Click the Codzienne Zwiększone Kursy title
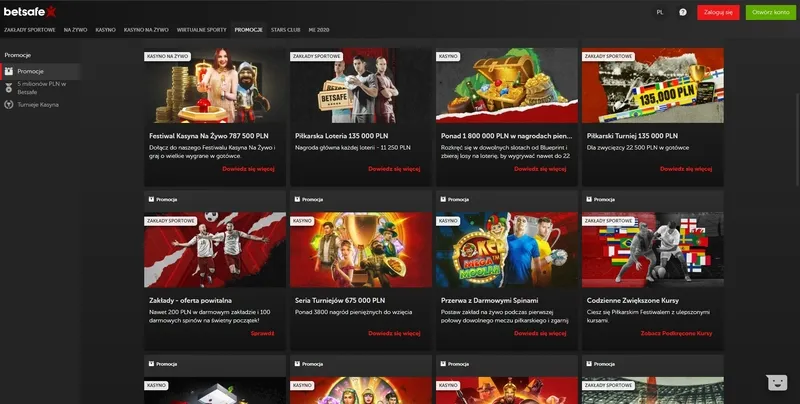800x404 pixels. coord(633,300)
